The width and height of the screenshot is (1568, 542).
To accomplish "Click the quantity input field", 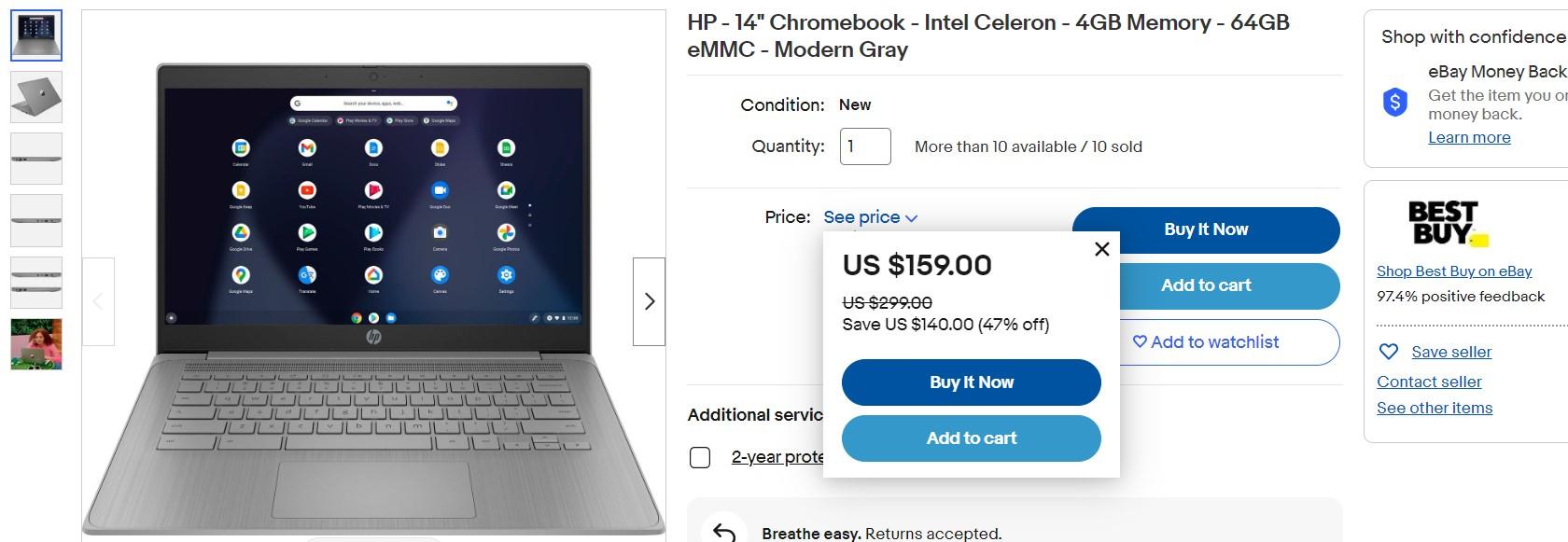I will [x=864, y=146].
